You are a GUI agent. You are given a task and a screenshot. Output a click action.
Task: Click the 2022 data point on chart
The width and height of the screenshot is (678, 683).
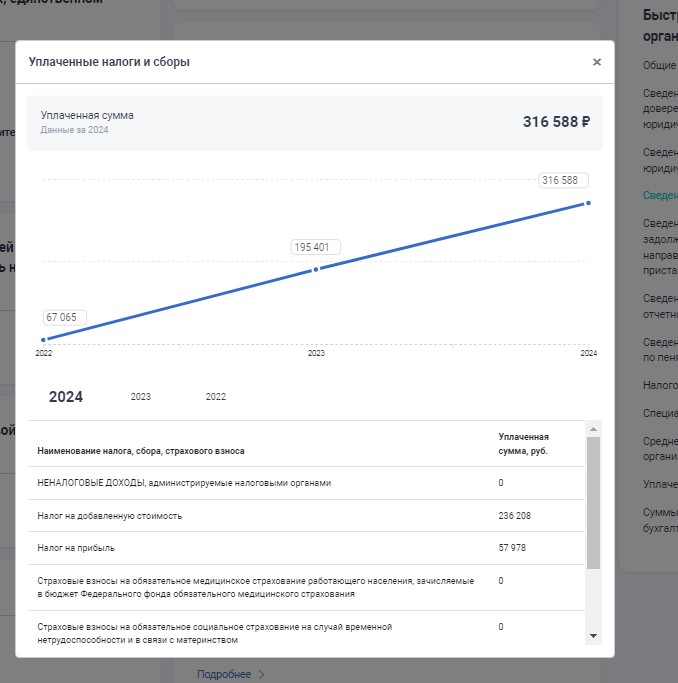tap(43, 340)
